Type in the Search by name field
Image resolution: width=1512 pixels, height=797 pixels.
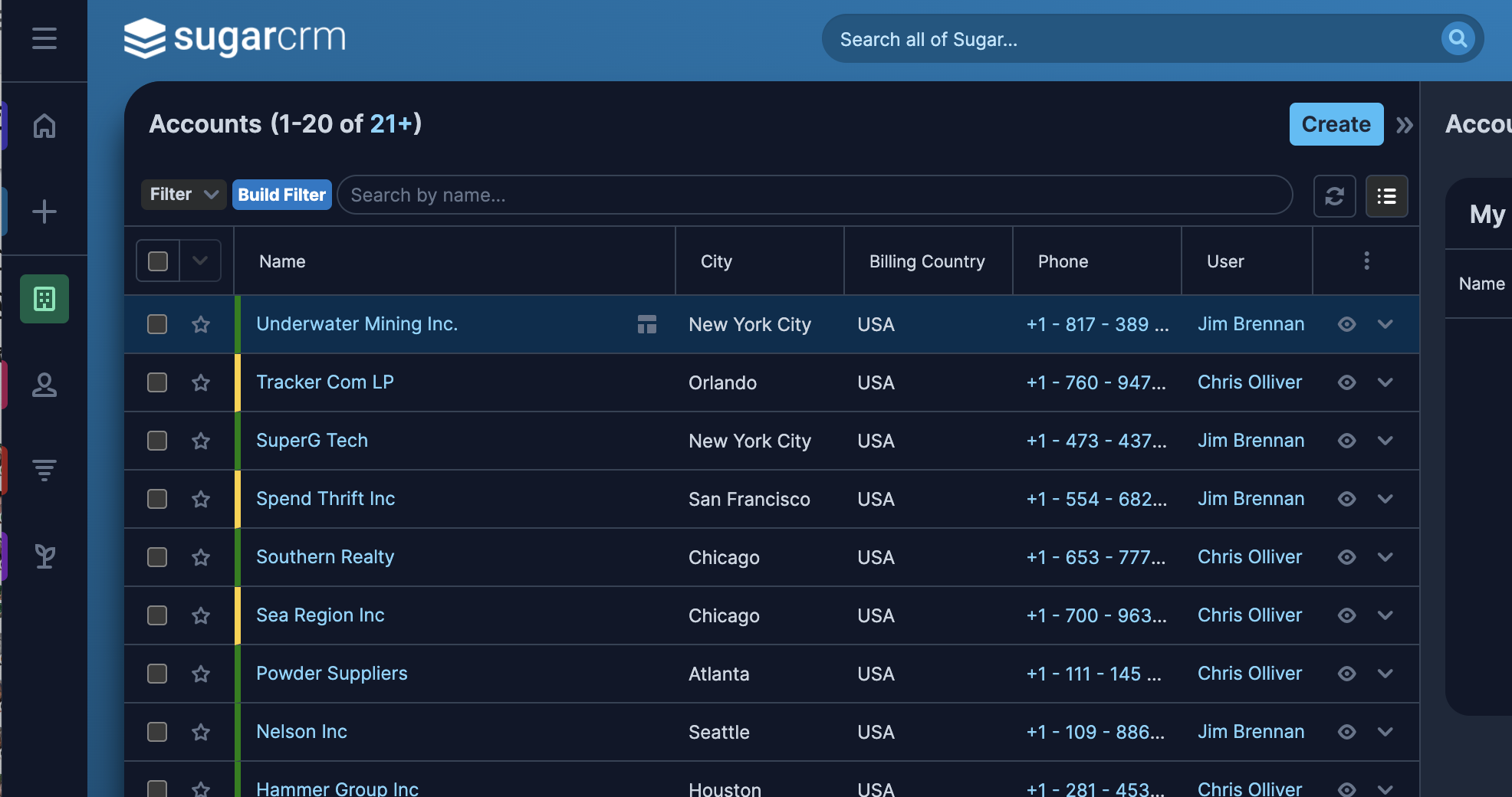(x=814, y=195)
